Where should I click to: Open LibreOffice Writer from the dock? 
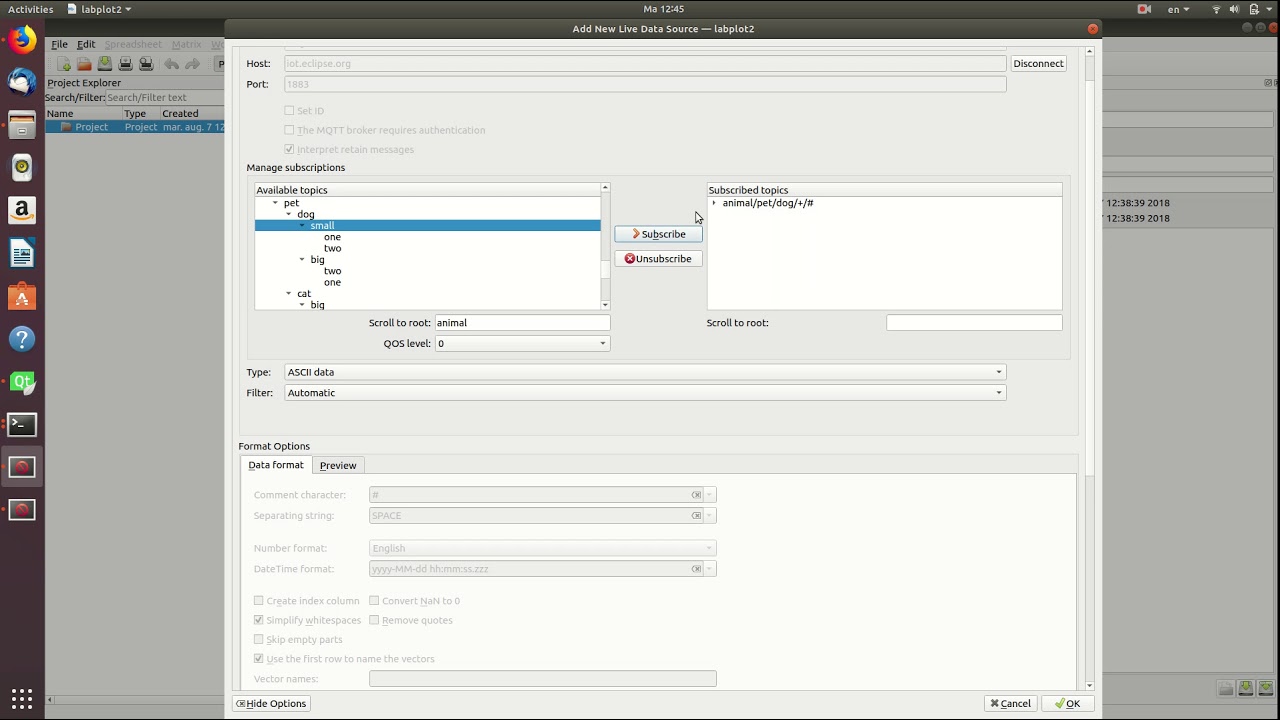click(22, 253)
